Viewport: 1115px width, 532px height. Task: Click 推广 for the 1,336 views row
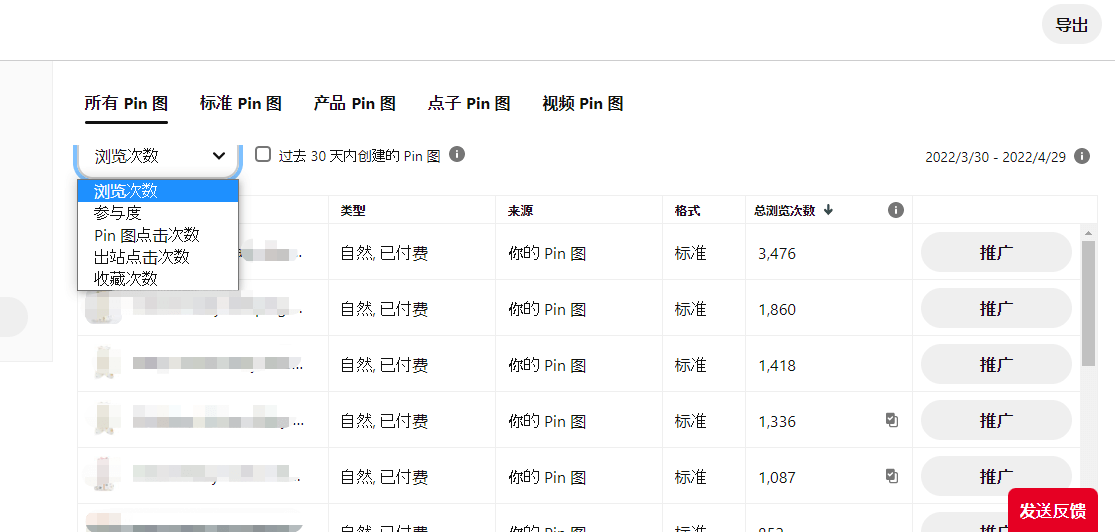click(996, 420)
